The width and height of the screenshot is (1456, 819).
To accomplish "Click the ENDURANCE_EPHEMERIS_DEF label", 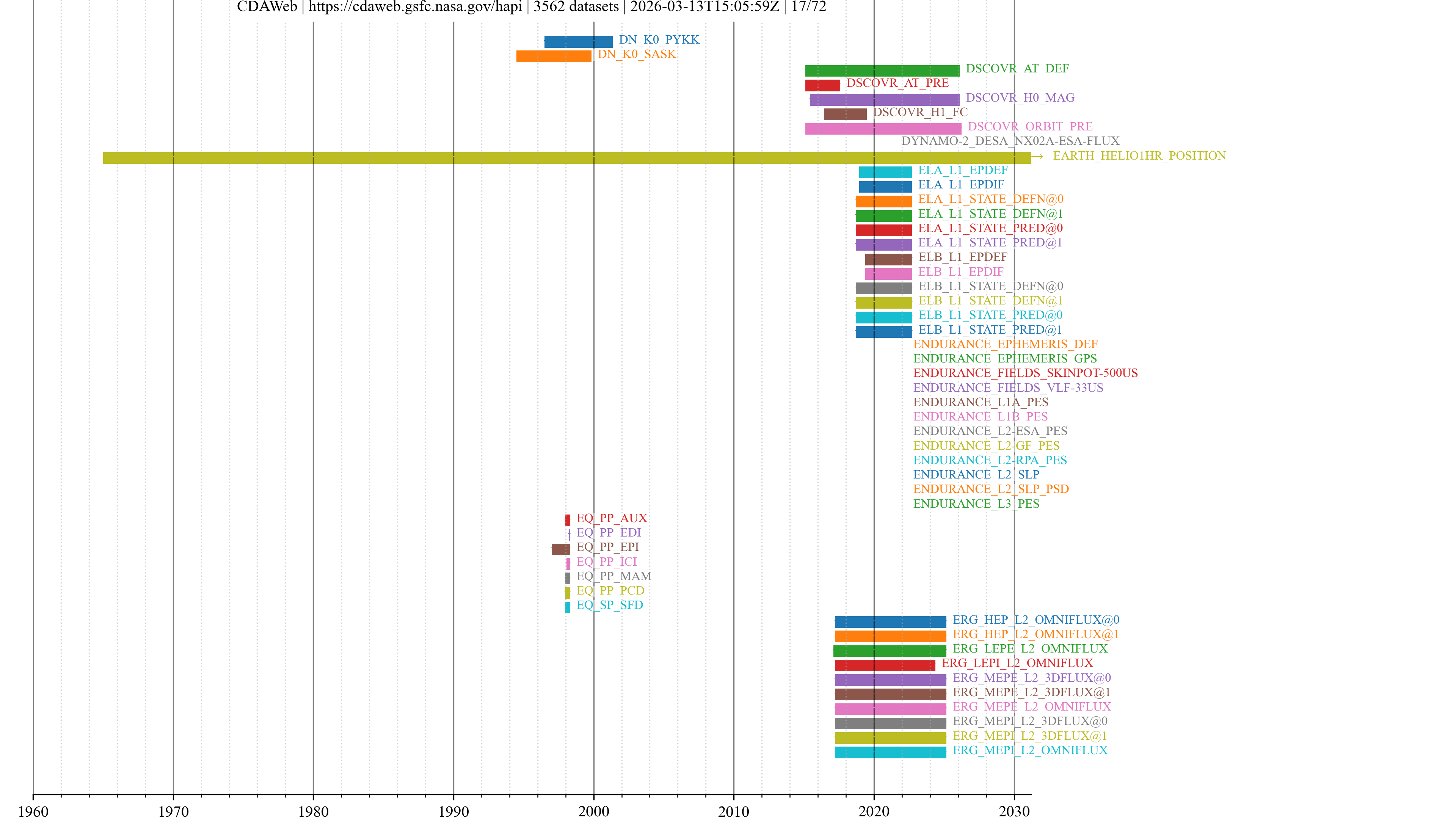I will [x=1005, y=344].
